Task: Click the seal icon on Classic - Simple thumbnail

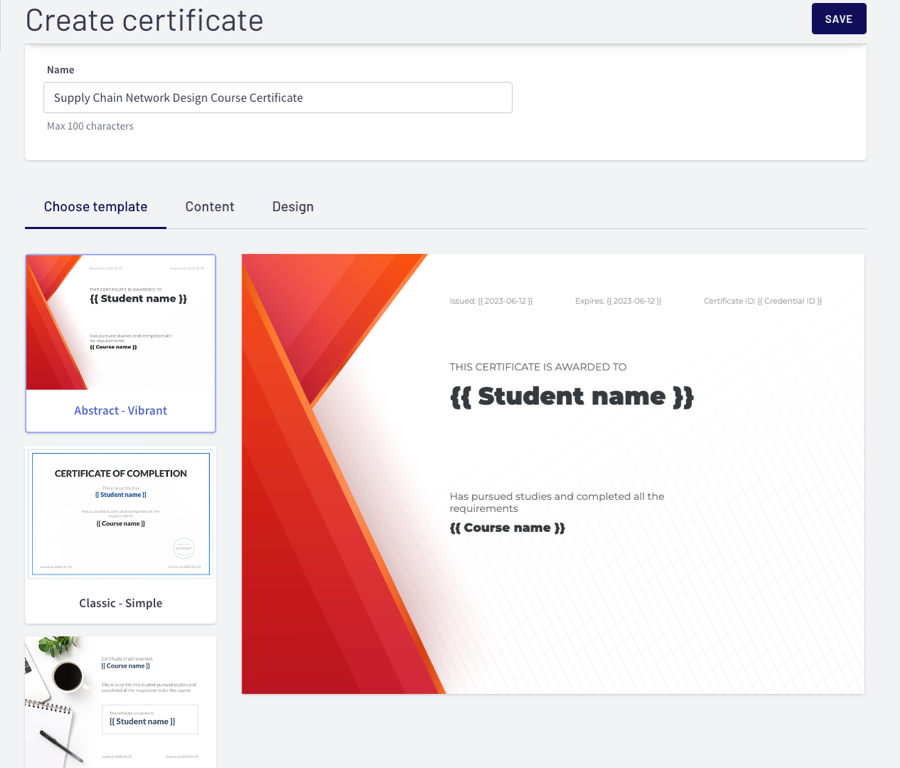Action: tap(183, 548)
